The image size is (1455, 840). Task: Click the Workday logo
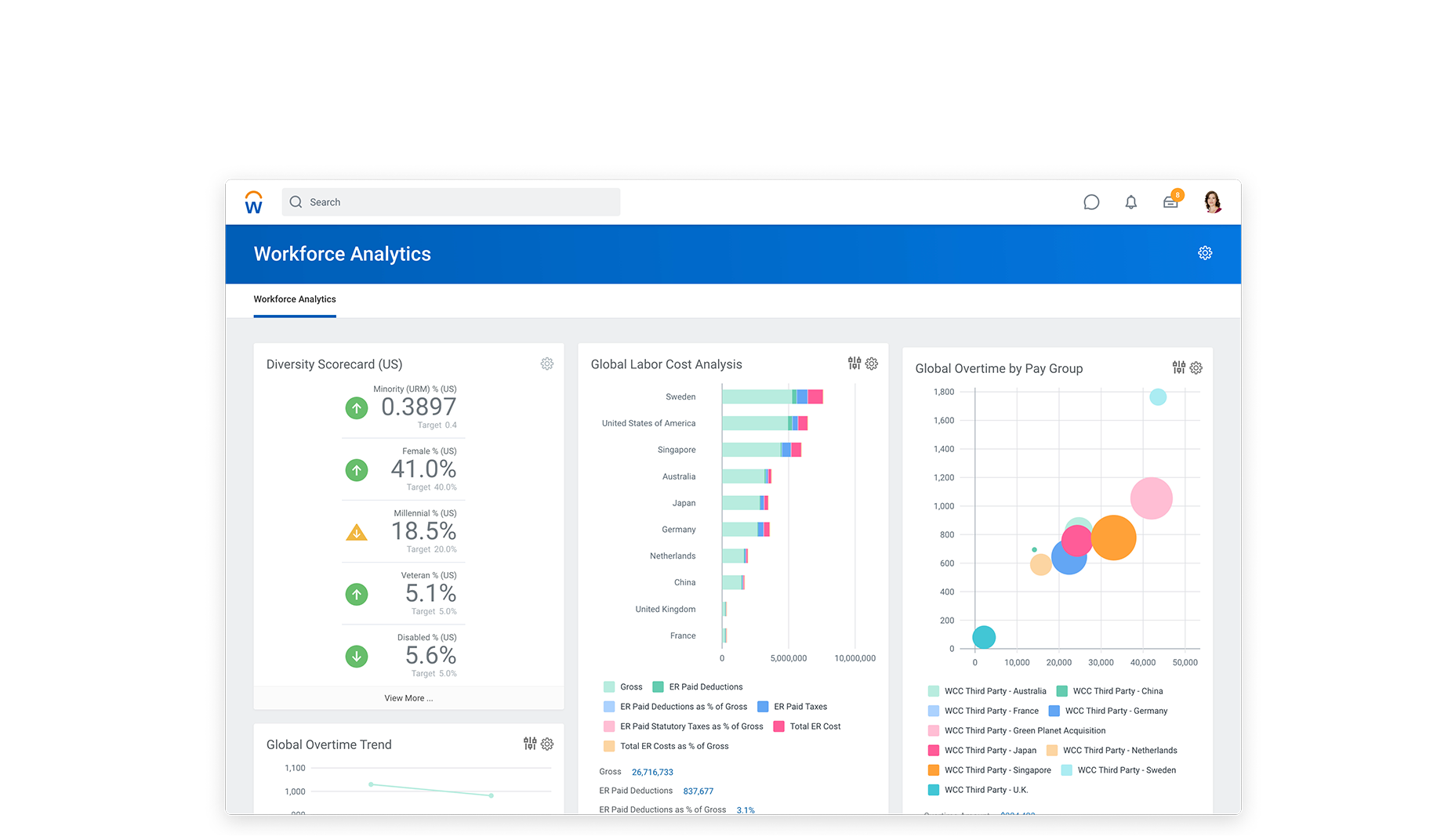point(252,201)
